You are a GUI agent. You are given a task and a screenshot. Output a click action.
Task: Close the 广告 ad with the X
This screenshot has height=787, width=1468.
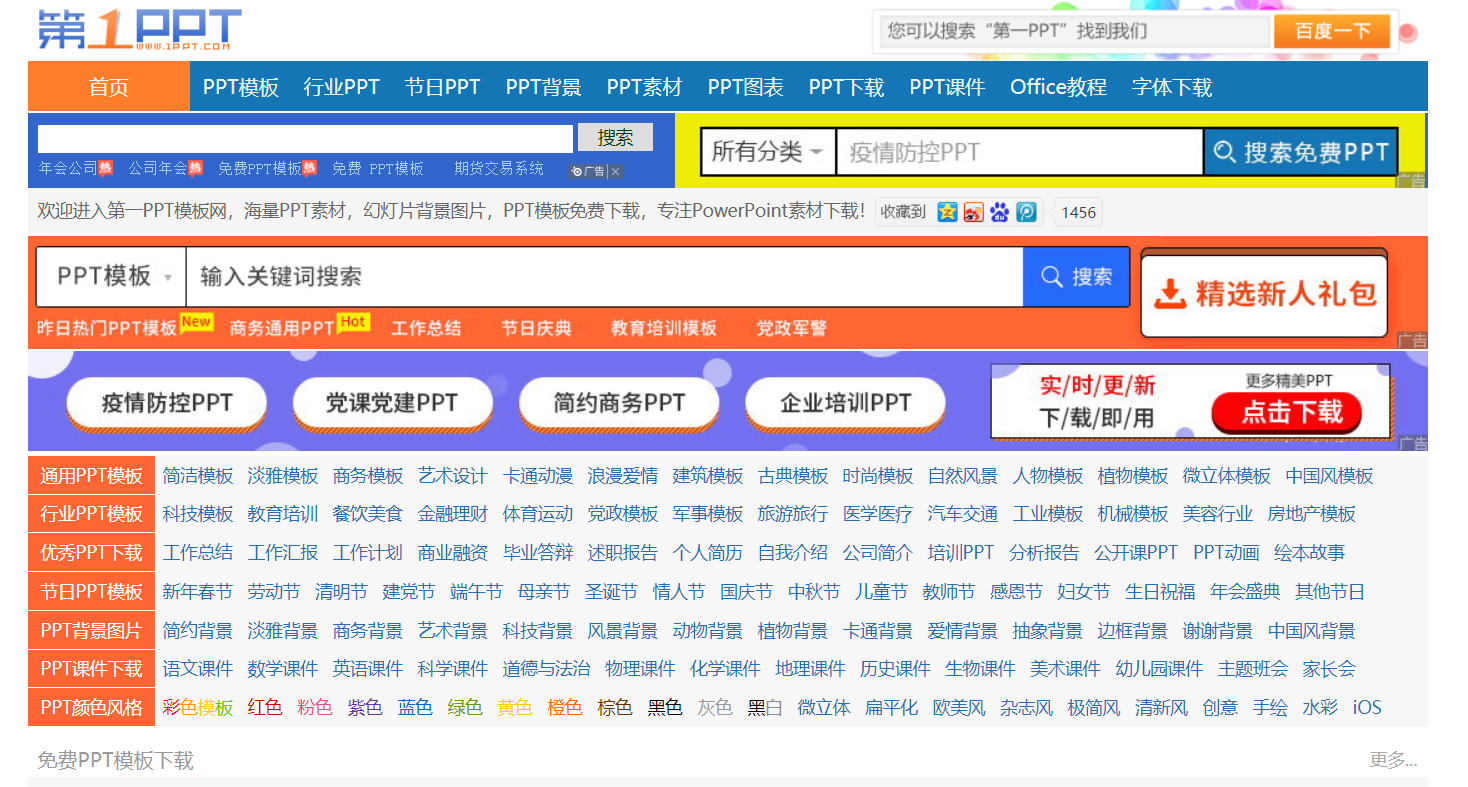(x=616, y=171)
